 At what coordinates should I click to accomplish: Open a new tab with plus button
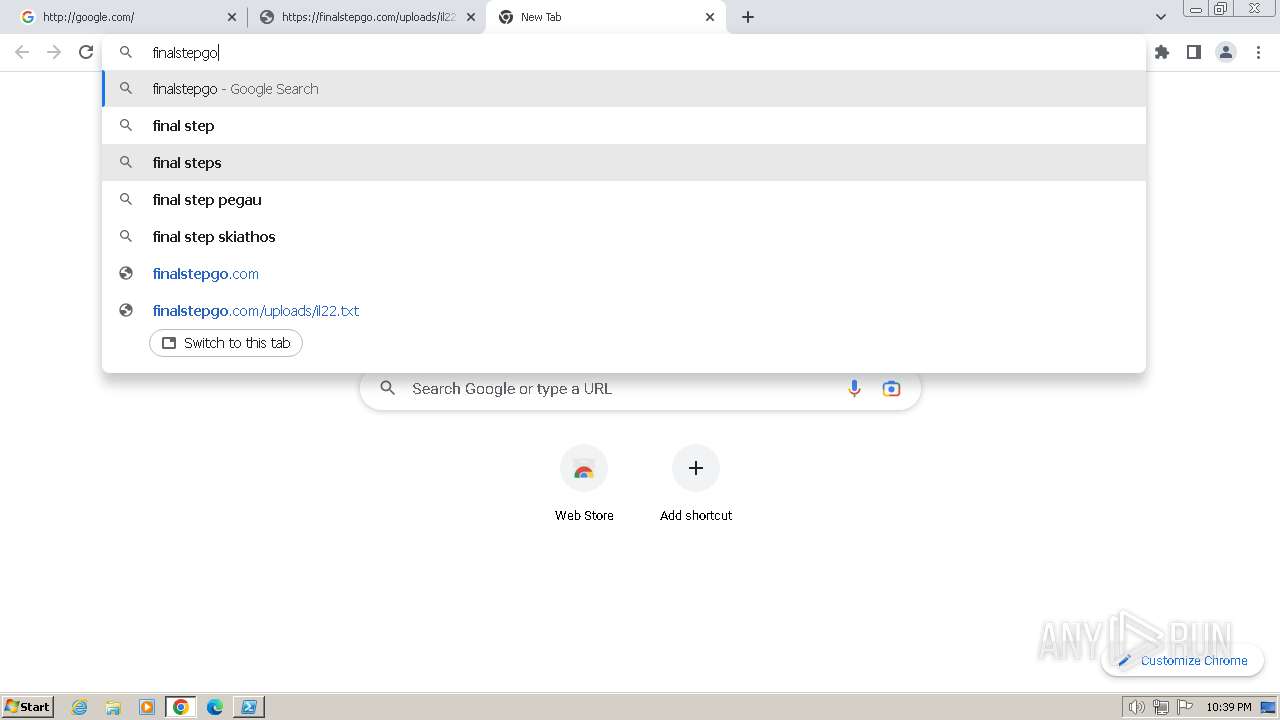coord(748,17)
